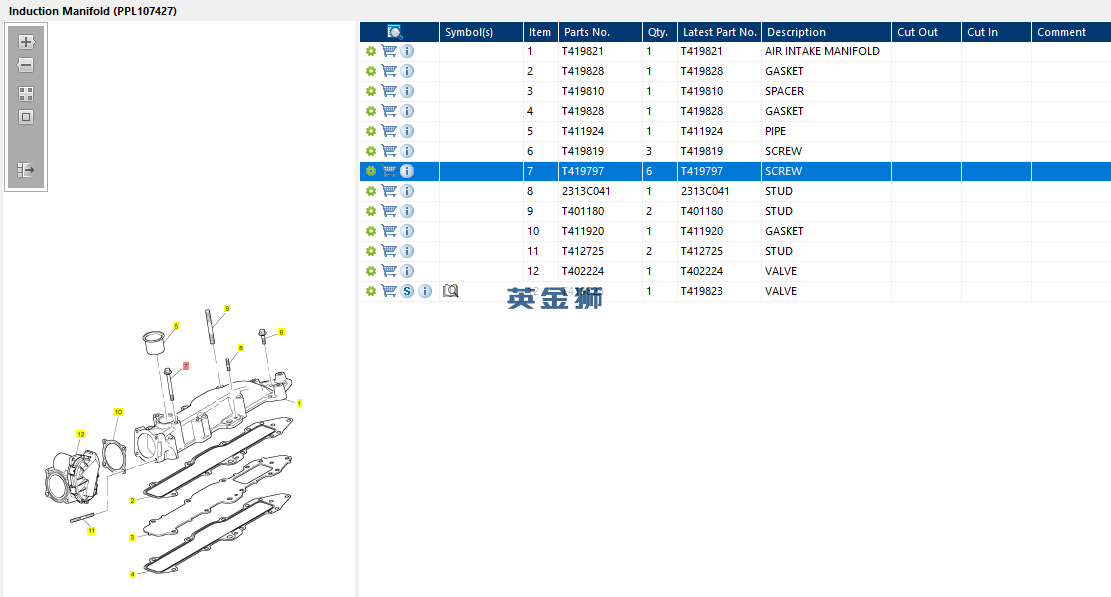Open info for VALVE T402224
Image resolution: width=1111 pixels, height=597 pixels.
pos(407,271)
